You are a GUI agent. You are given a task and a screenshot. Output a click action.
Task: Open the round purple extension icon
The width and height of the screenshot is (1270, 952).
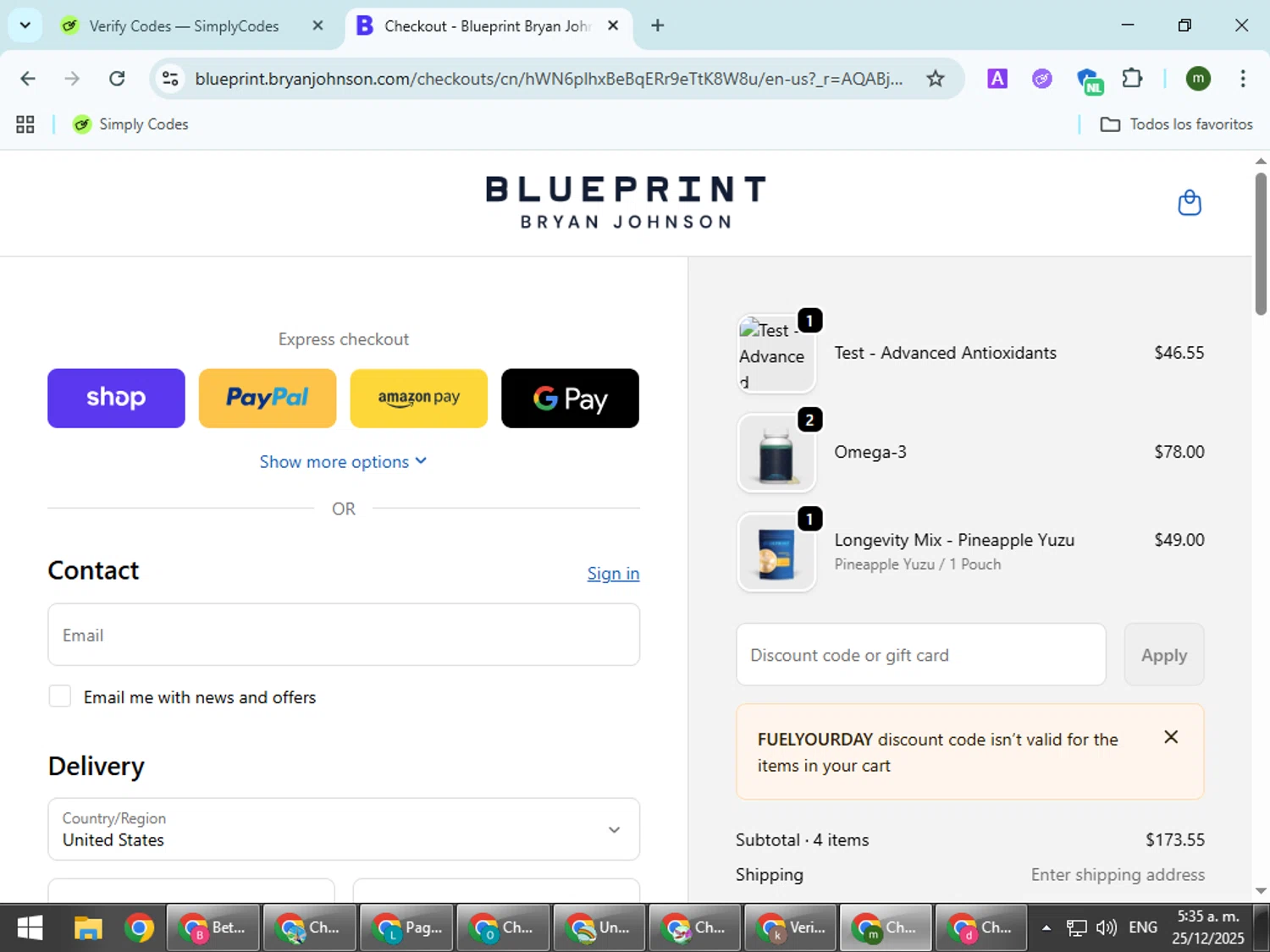[1041, 79]
